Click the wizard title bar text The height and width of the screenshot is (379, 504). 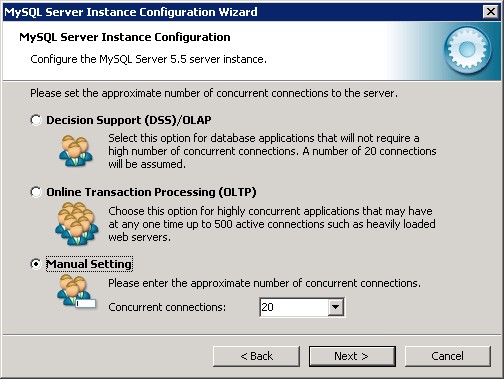(x=131, y=12)
